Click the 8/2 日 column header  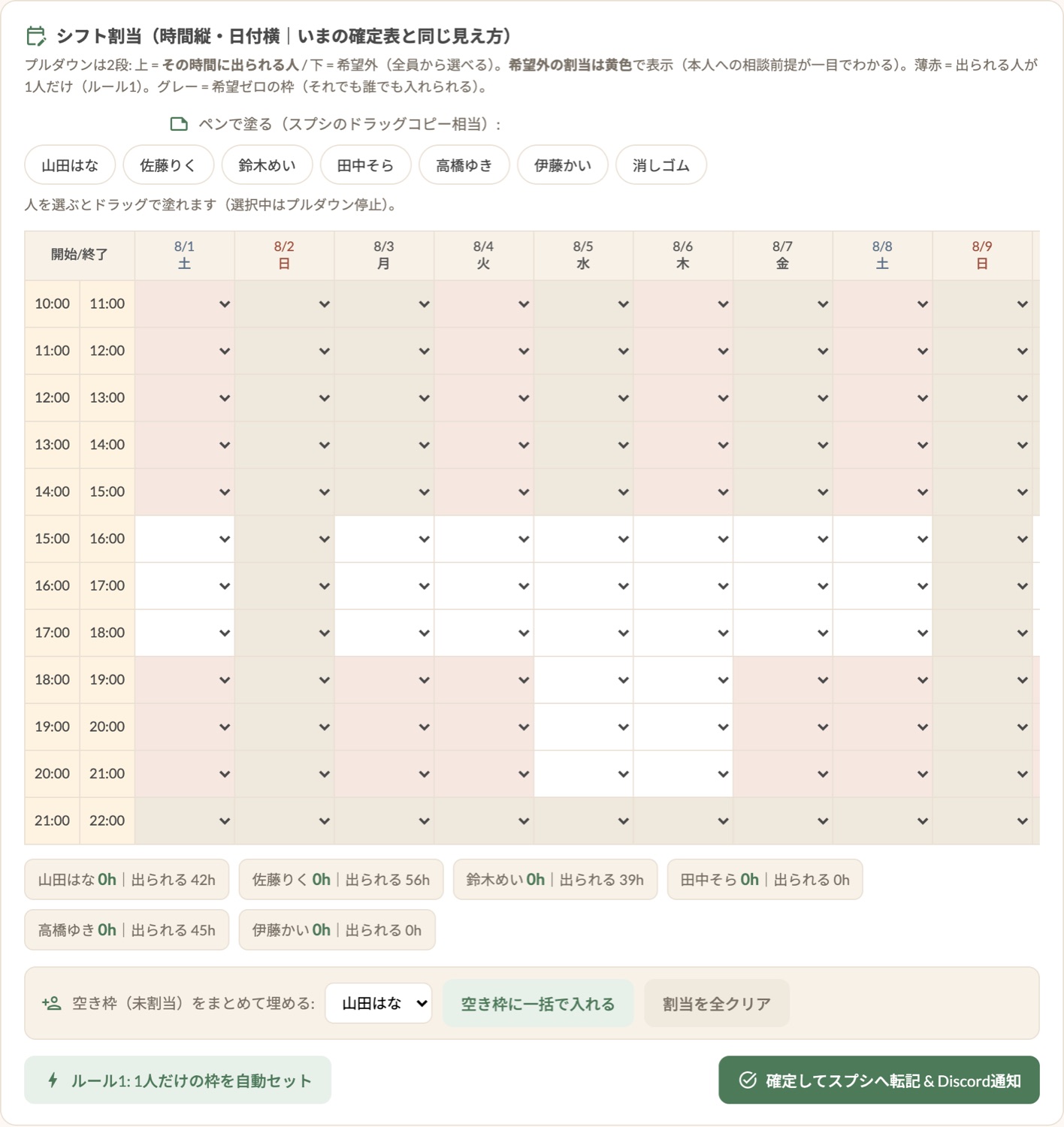(285, 255)
